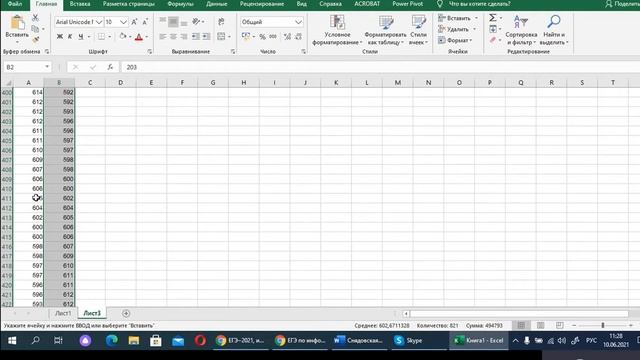This screenshot has height=360, width=640.
Task: Switch to the Данные ribbon tab
Action: pyautogui.click(x=217, y=4)
